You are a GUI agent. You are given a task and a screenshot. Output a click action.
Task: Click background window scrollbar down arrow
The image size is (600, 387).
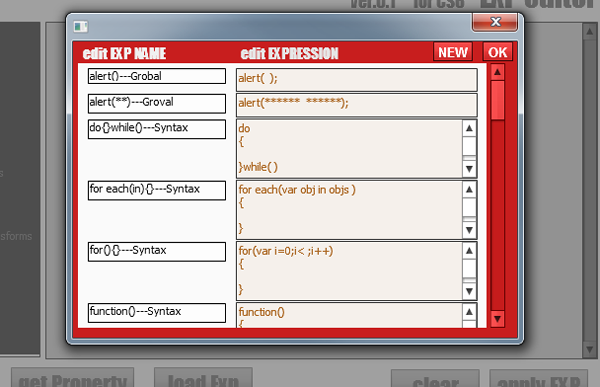(x=589, y=349)
